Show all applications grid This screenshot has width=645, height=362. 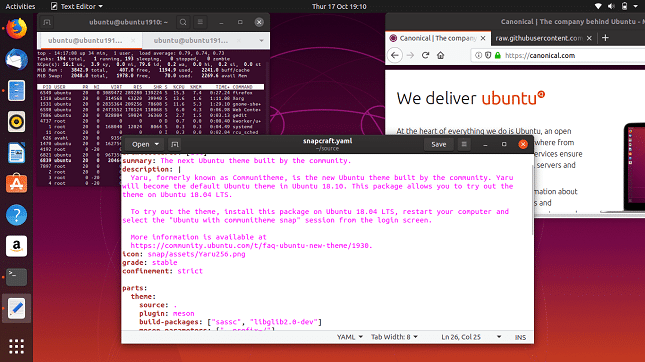pyautogui.click(x=16, y=346)
